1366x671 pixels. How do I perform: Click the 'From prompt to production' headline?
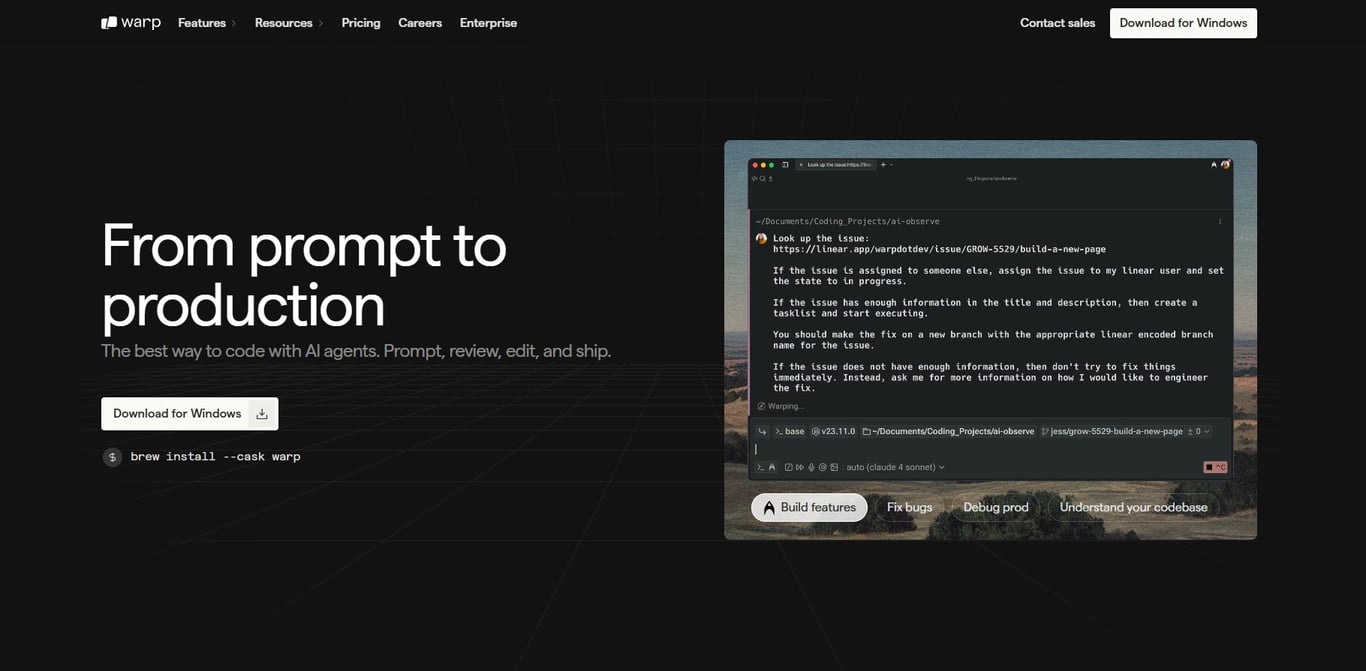click(304, 275)
